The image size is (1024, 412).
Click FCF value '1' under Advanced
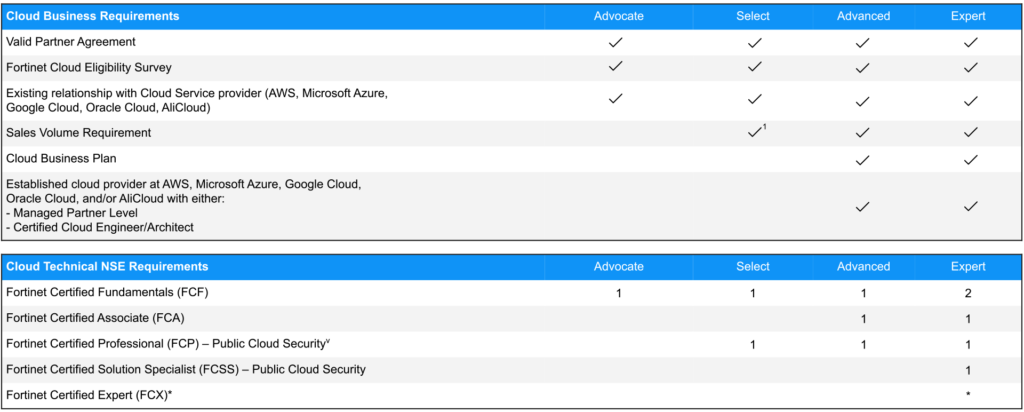point(863,293)
